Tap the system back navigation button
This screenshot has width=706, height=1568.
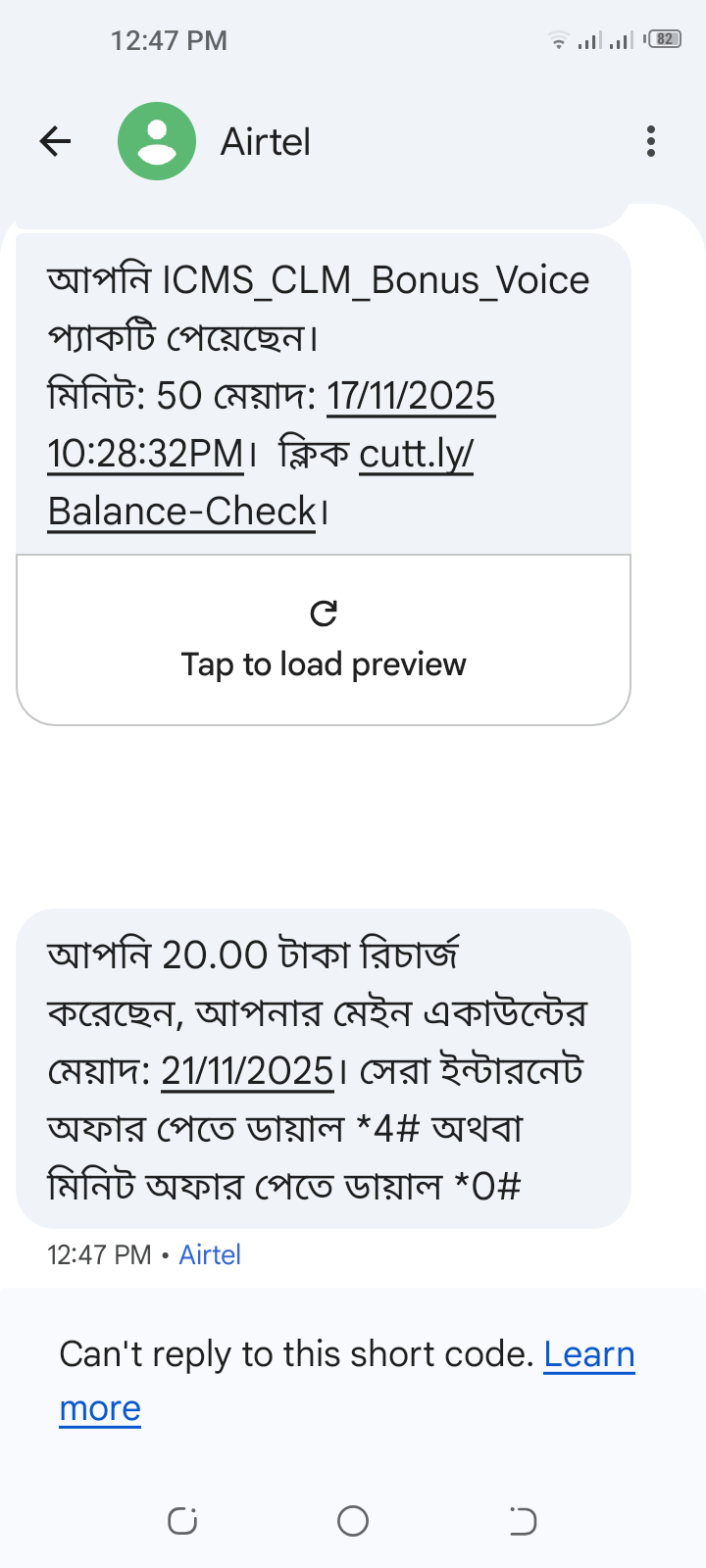pyautogui.click(x=523, y=1521)
